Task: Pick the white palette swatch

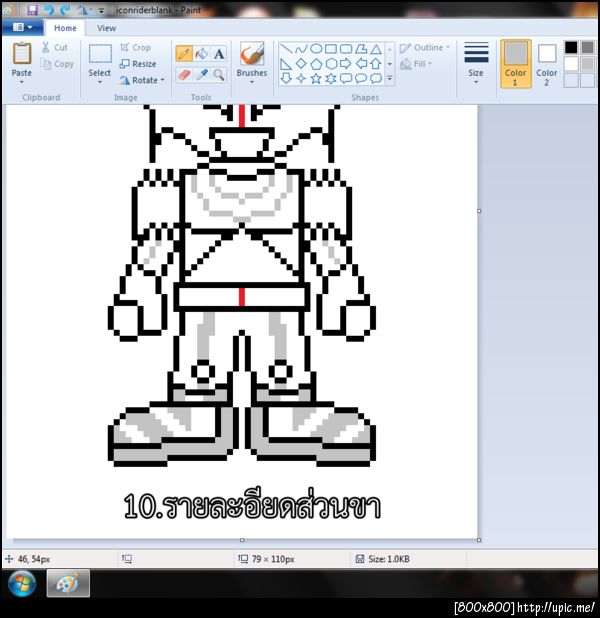Action: click(571, 64)
